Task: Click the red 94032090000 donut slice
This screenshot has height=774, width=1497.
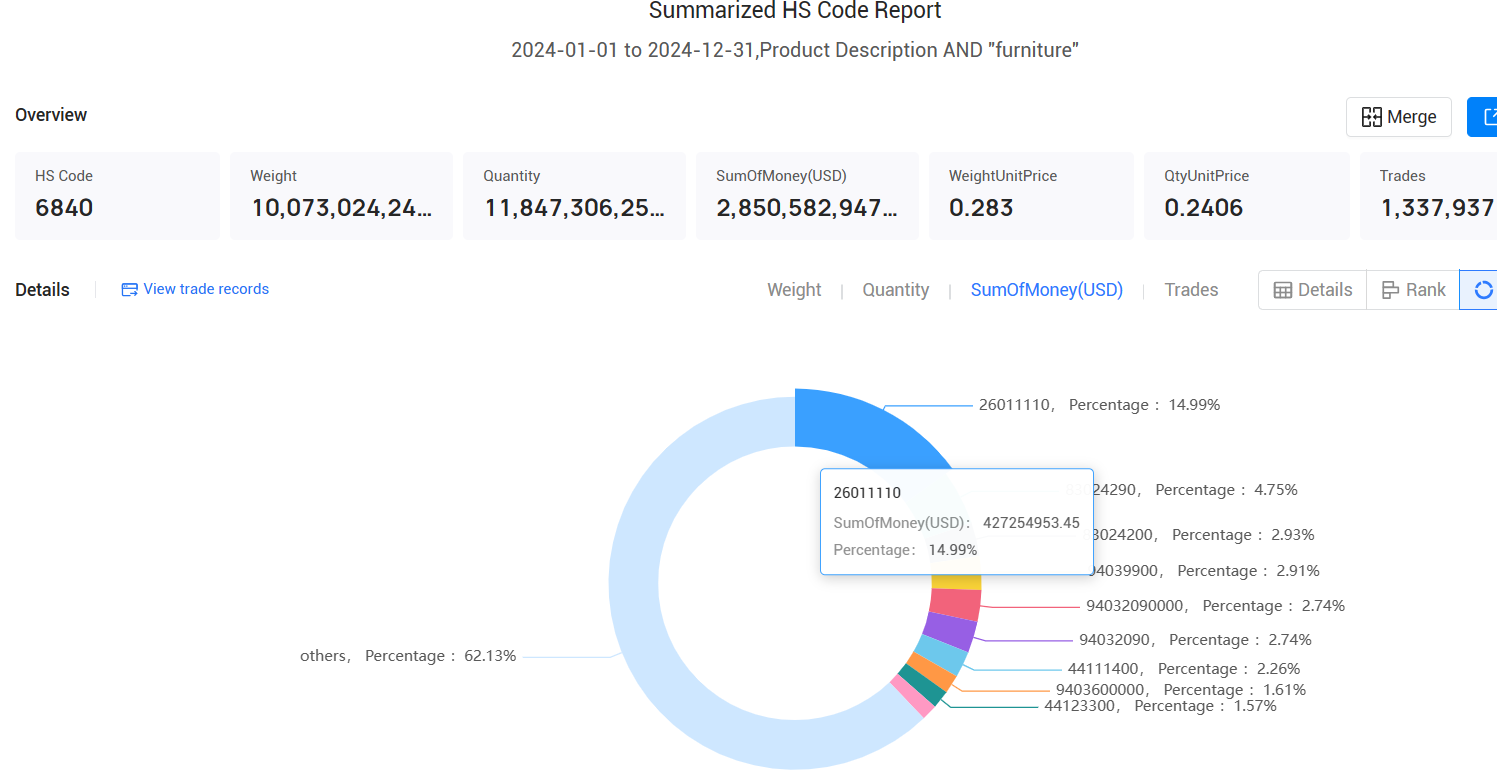Action: pos(955,604)
